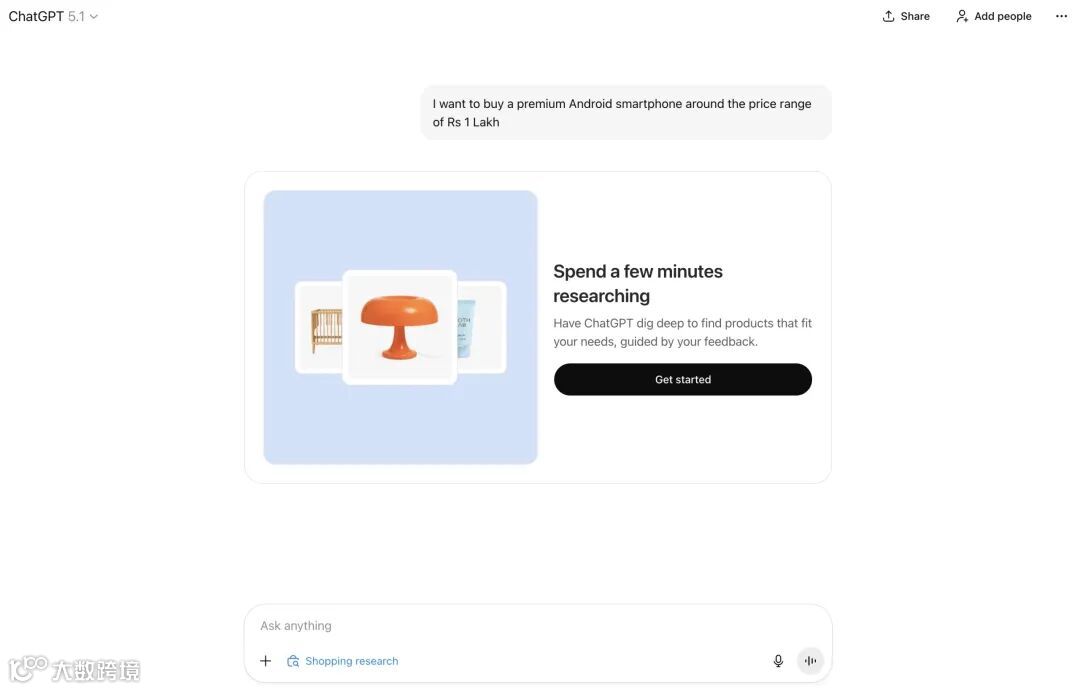Viewport: 1080px width, 690px height.
Task: Click the Add people text label
Action: tap(1002, 16)
